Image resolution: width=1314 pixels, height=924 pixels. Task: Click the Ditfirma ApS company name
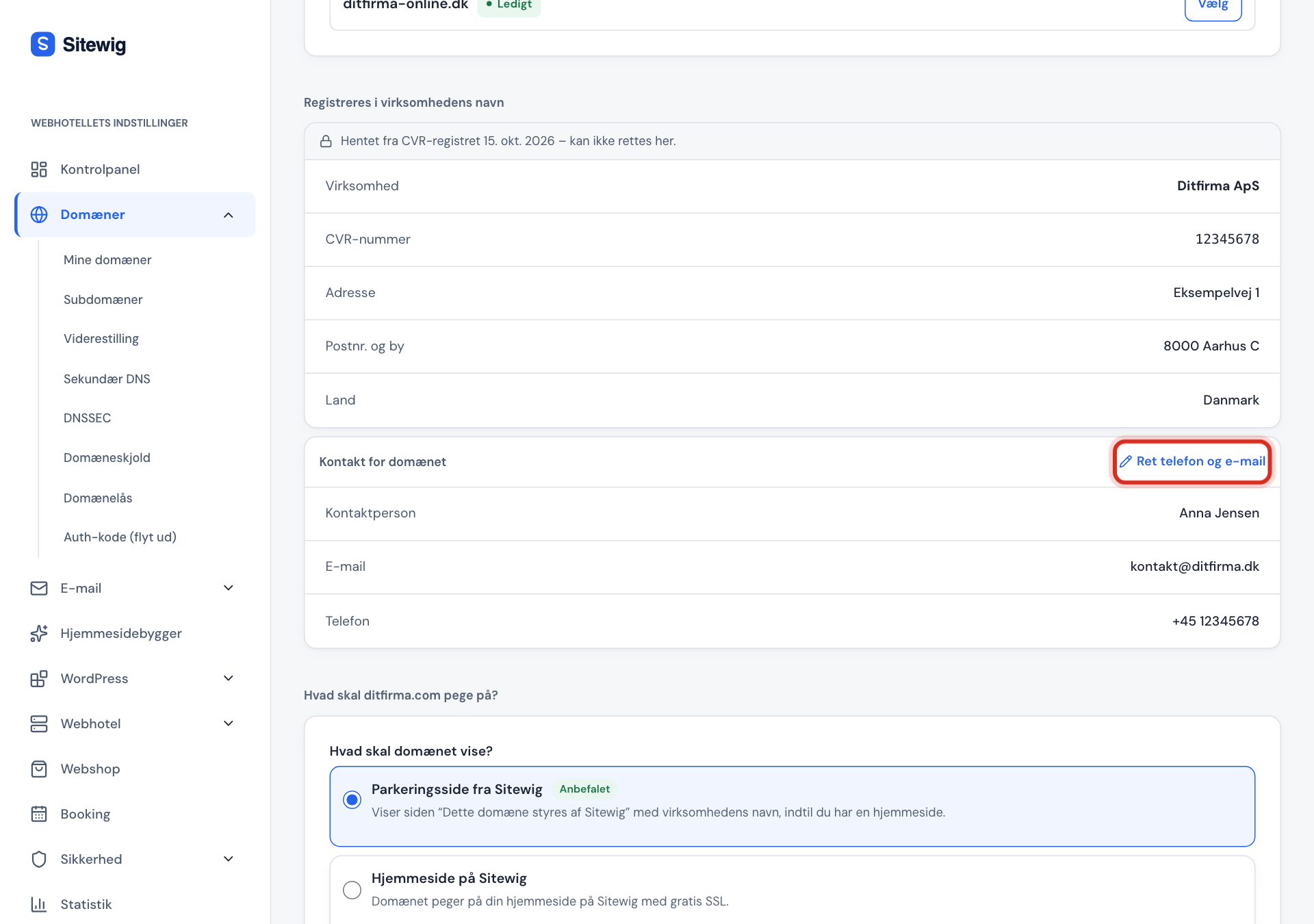point(1218,186)
